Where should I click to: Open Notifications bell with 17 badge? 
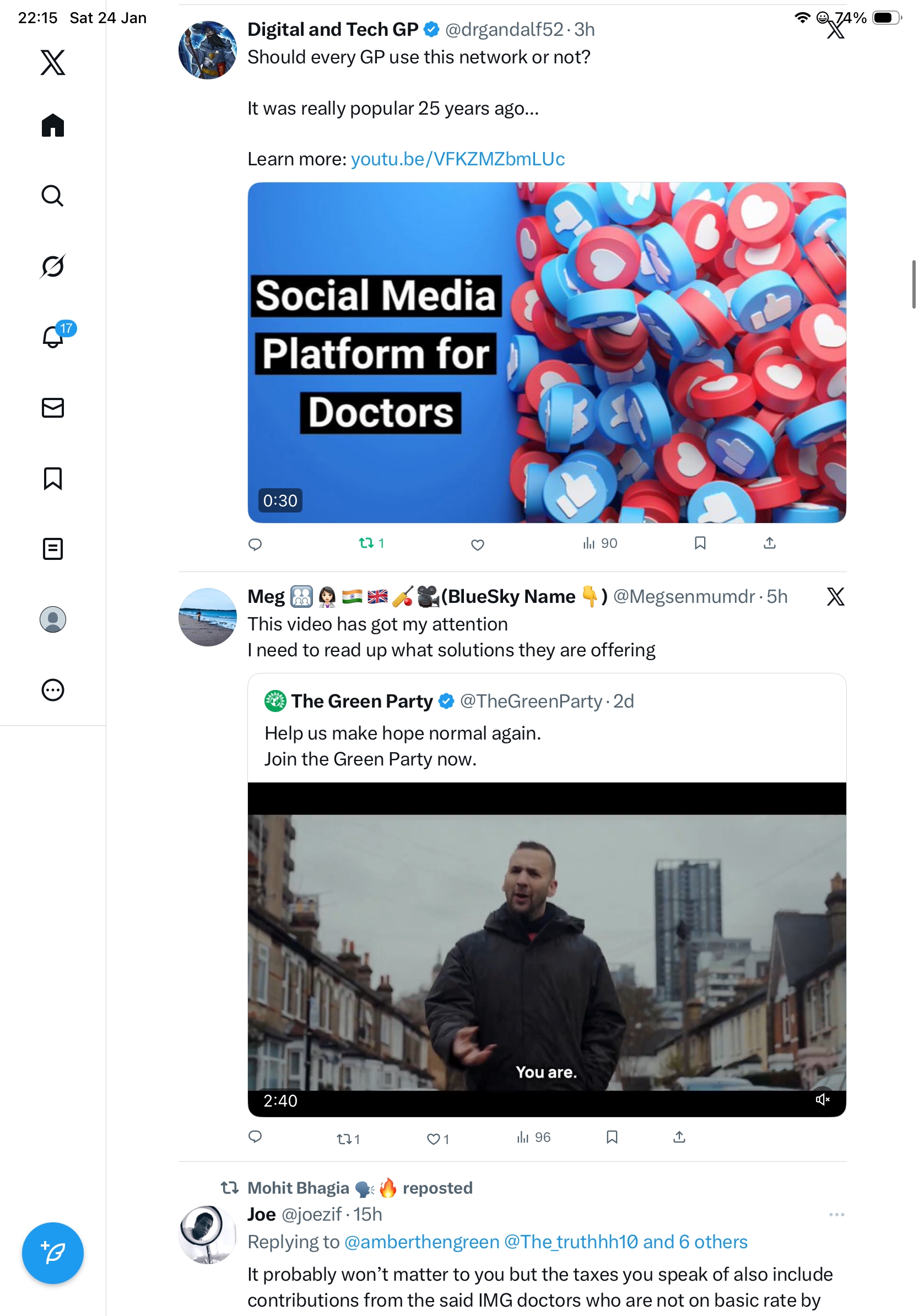pos(53,337)
